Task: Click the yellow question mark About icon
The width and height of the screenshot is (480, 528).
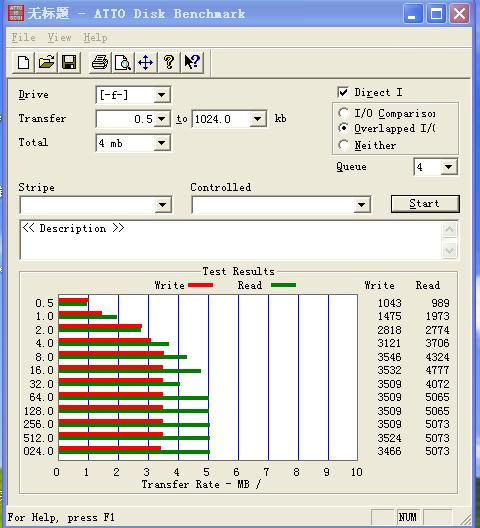Action: 169,63
